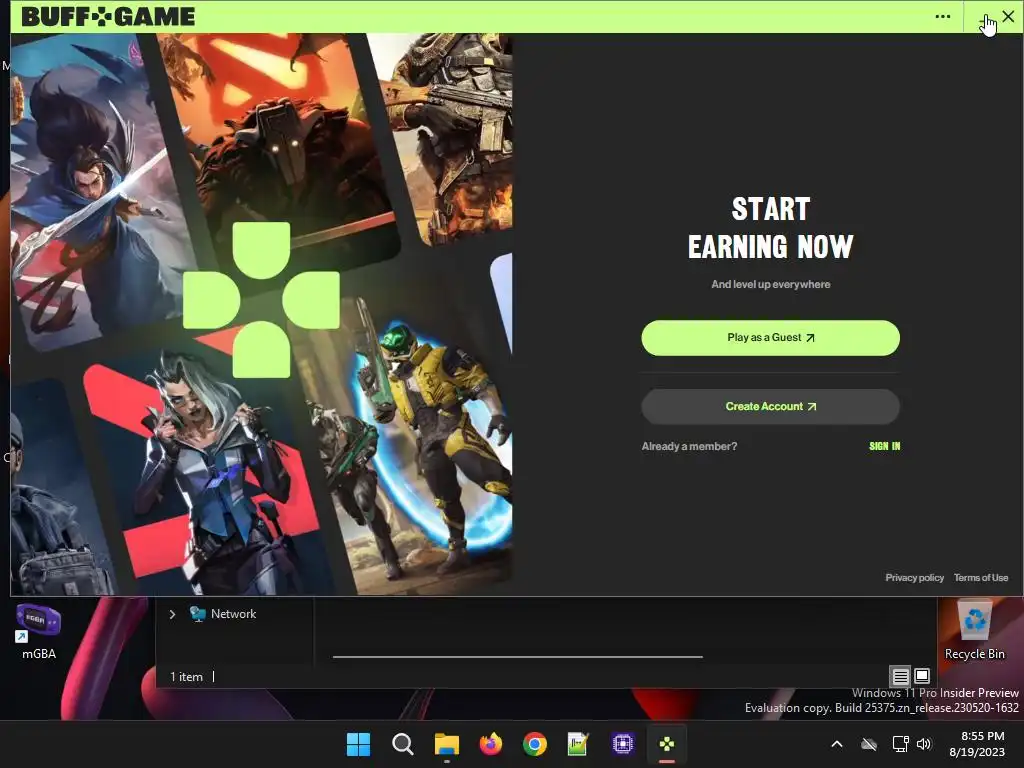Open the Terms of Use link
1024x768 pixels.
981,577
